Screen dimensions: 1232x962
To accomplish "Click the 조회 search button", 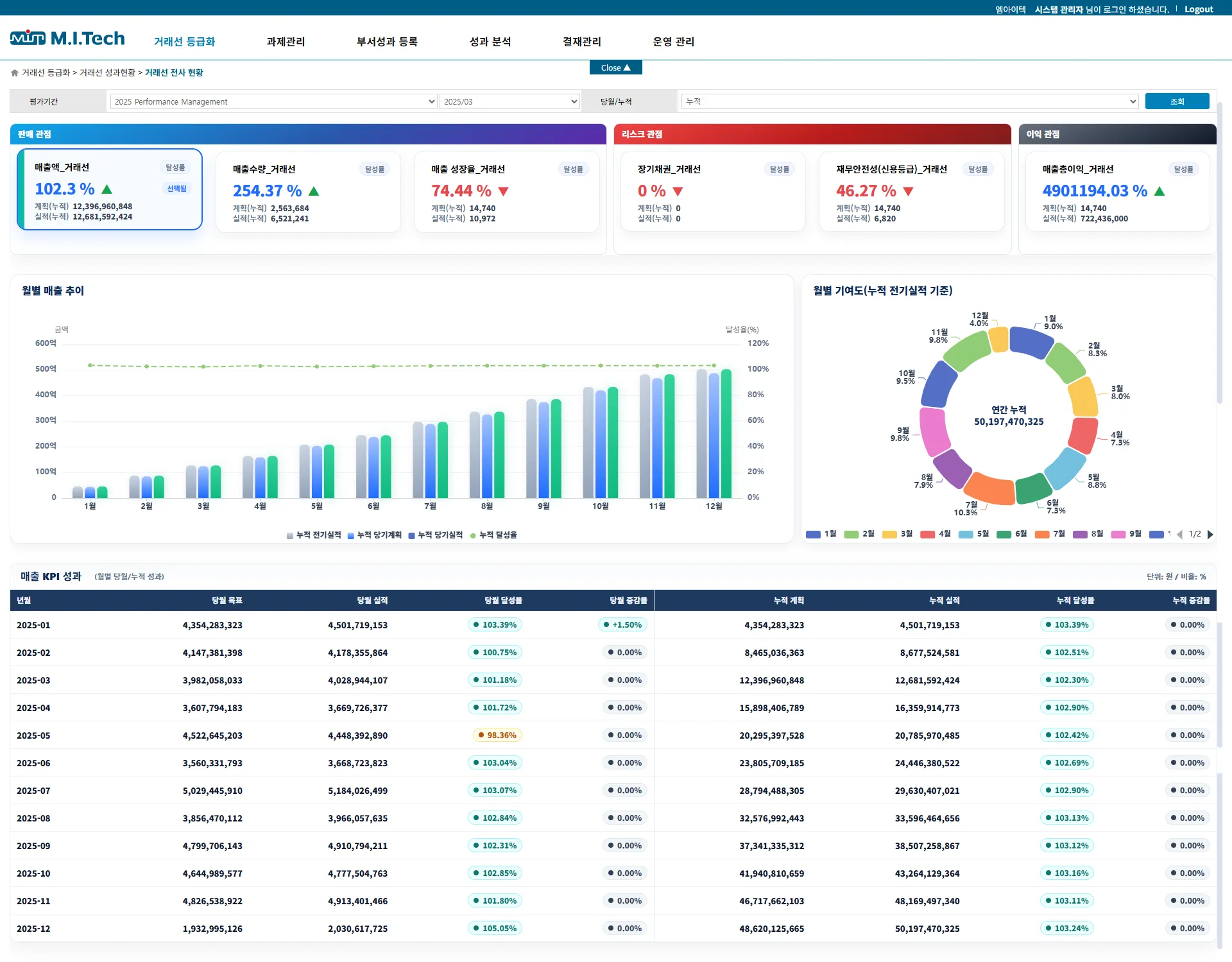I will (1177, 101).
